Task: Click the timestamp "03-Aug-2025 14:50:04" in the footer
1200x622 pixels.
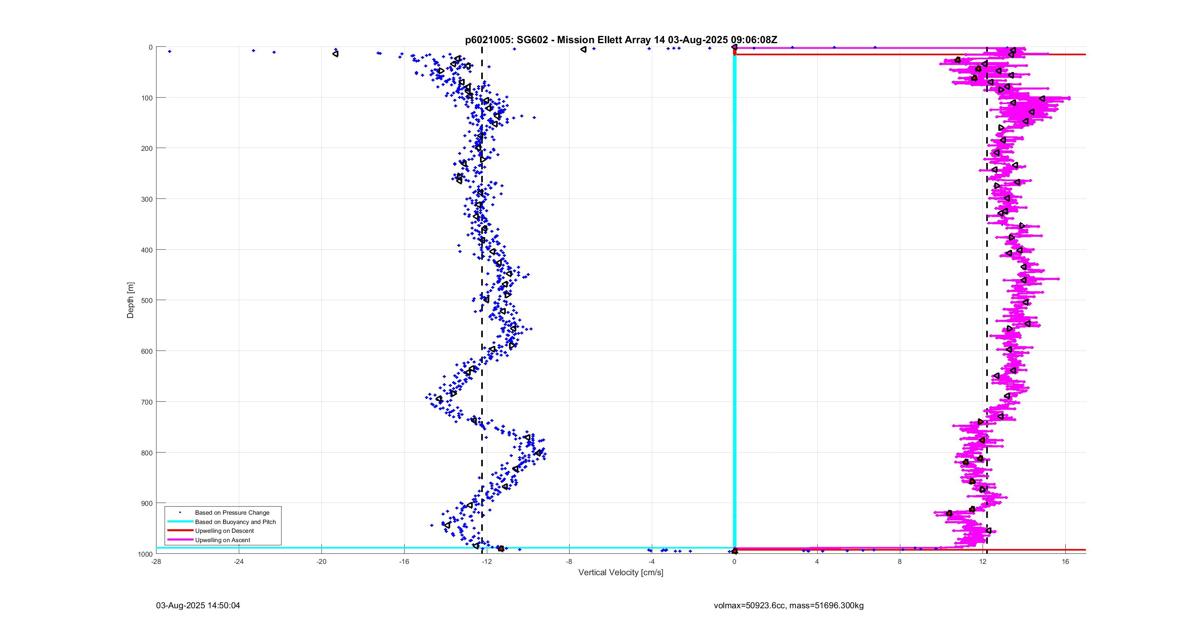Action: coord(198,605)
